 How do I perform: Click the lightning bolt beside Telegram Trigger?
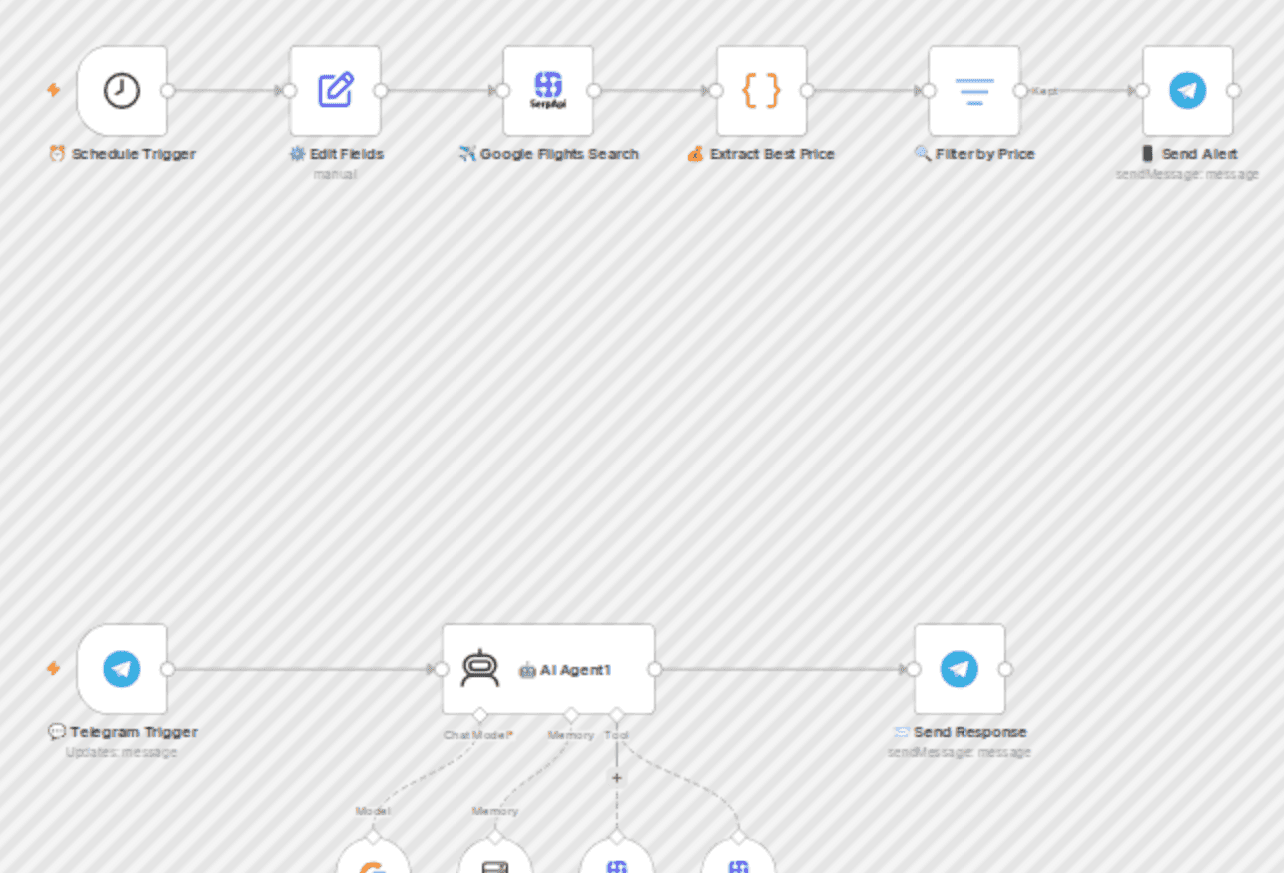(x=54, y=668)
